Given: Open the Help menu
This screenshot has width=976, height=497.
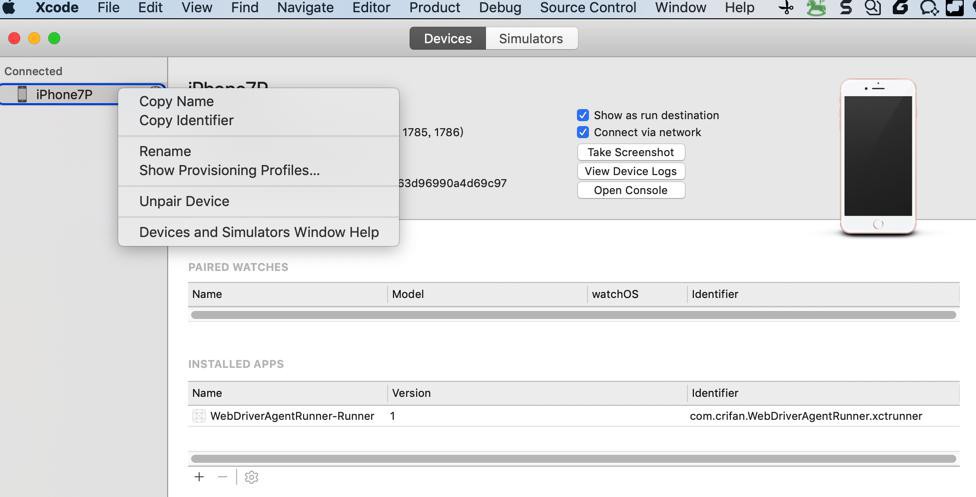Looking at the screenshot, I should coord(739,7).
